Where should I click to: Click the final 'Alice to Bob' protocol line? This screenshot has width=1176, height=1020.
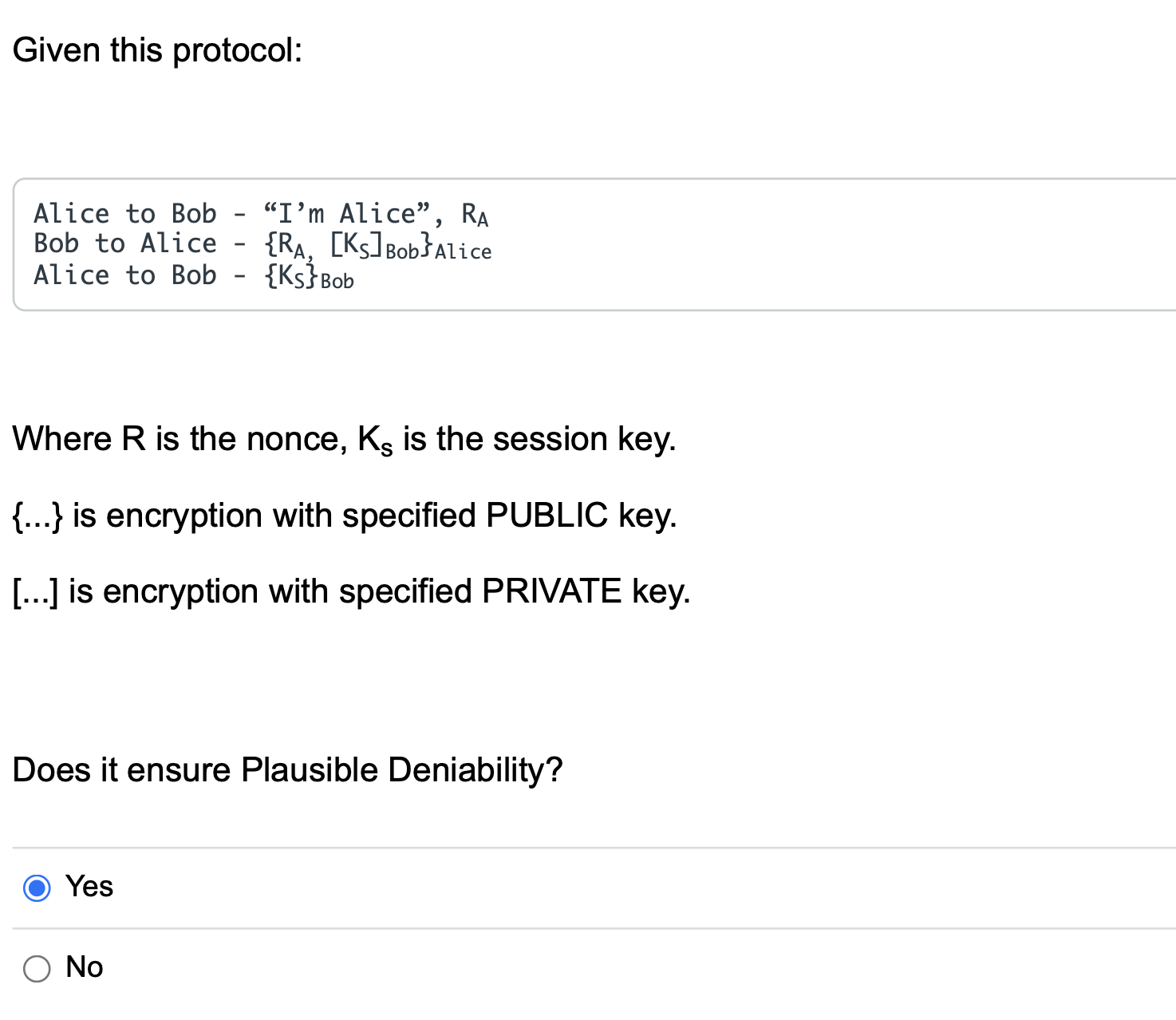click(x=194, y=275)
